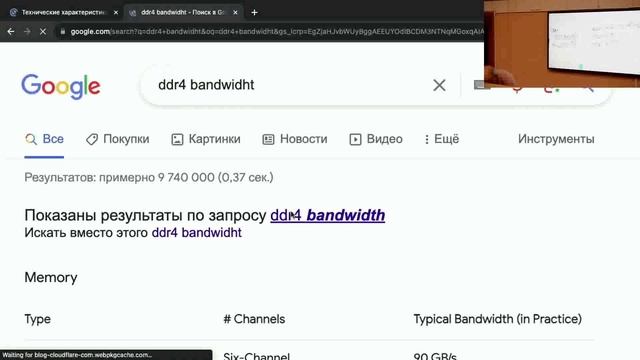Click the results count 'примерно 9 740 000' text
Screen dimensions: 640x360
click(x=157, y=178)
